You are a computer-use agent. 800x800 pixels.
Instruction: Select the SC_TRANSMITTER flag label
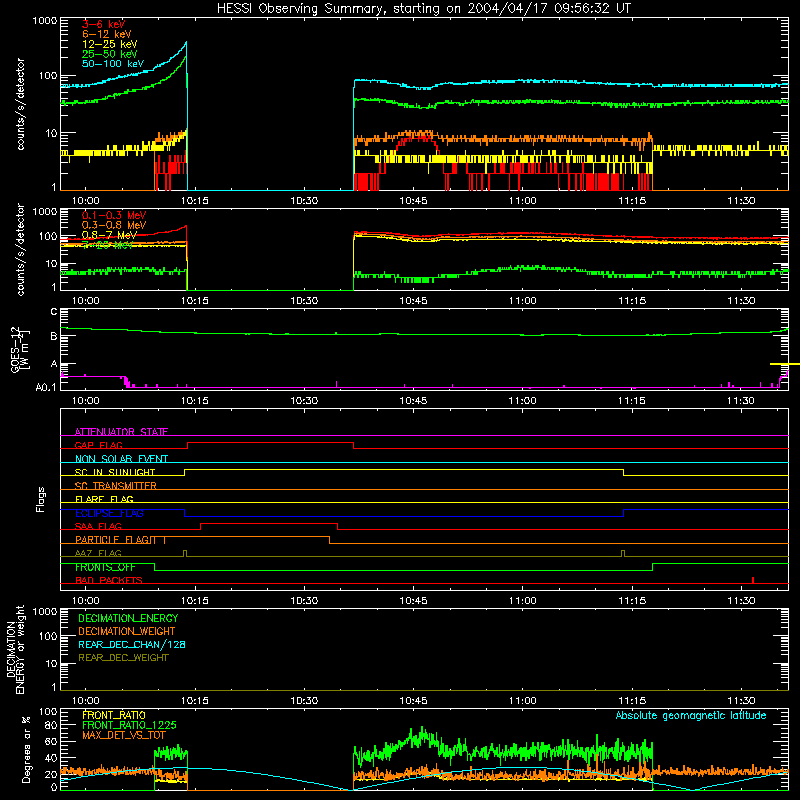click(x=115, y=486)
